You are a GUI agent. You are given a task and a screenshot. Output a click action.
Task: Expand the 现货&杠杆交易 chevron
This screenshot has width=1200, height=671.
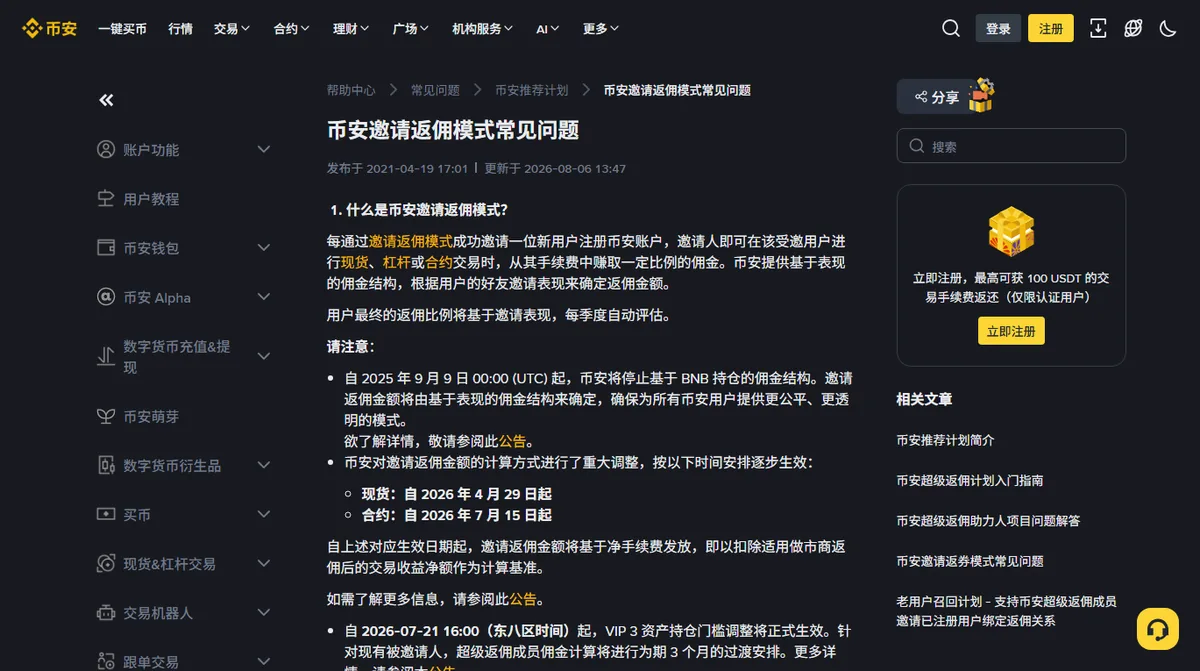[x=264, y=563]
